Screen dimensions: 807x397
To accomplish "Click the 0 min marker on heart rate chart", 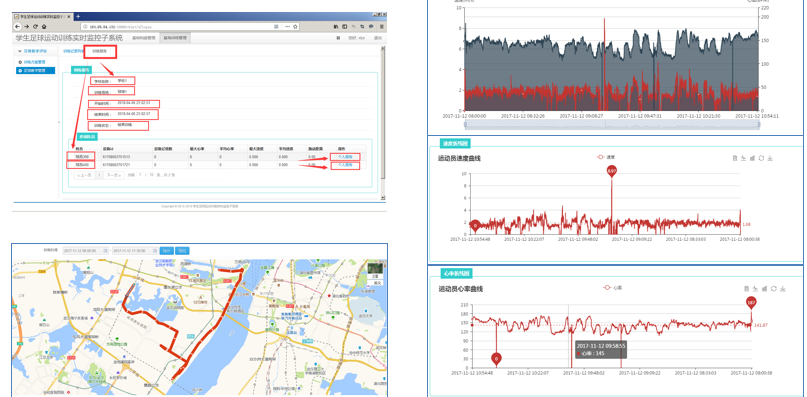I will (x=497, y=358).
